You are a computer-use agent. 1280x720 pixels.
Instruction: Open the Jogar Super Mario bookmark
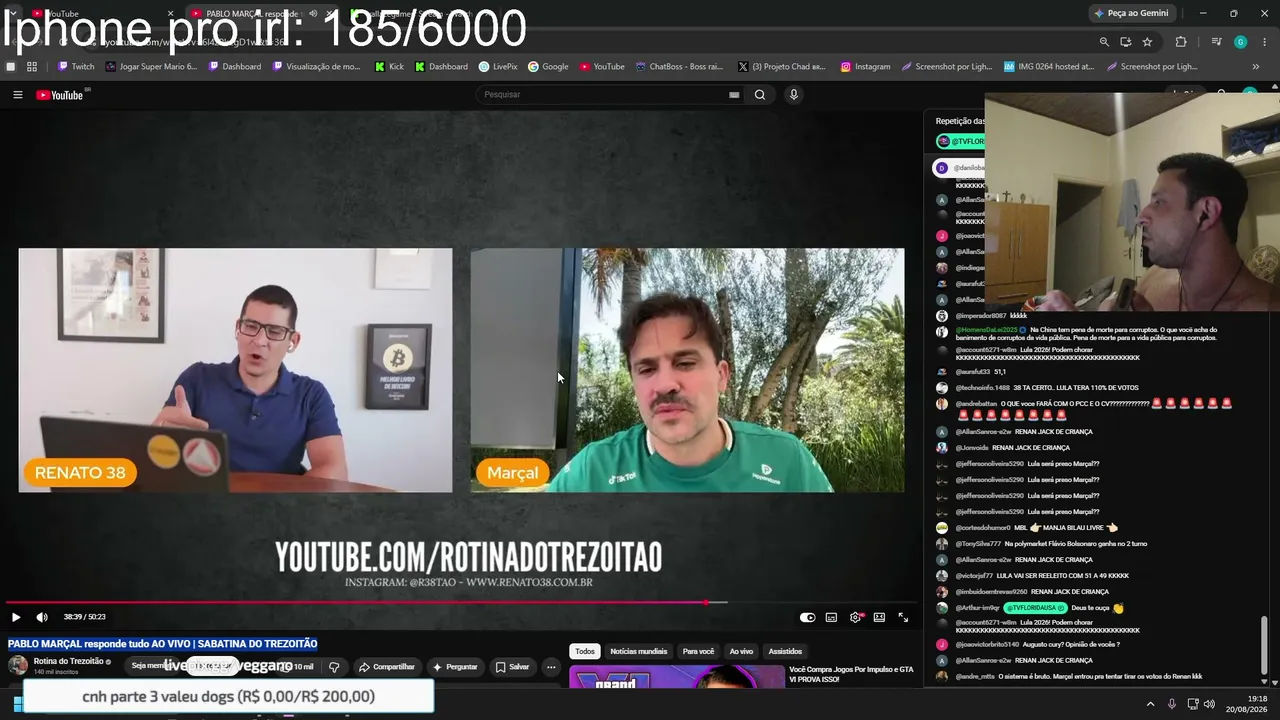151,67
